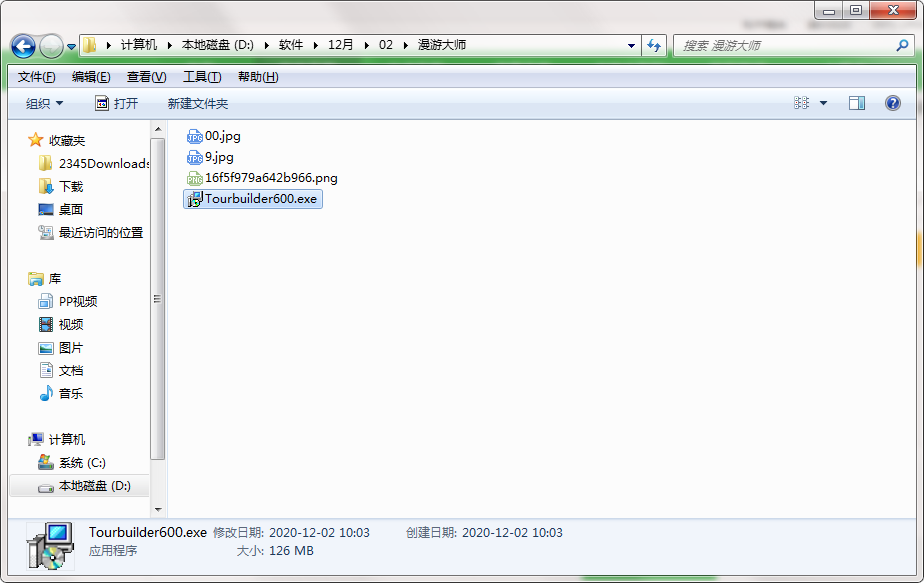Open the PP视频 library
Screen dimensions: 924x583
68,301
